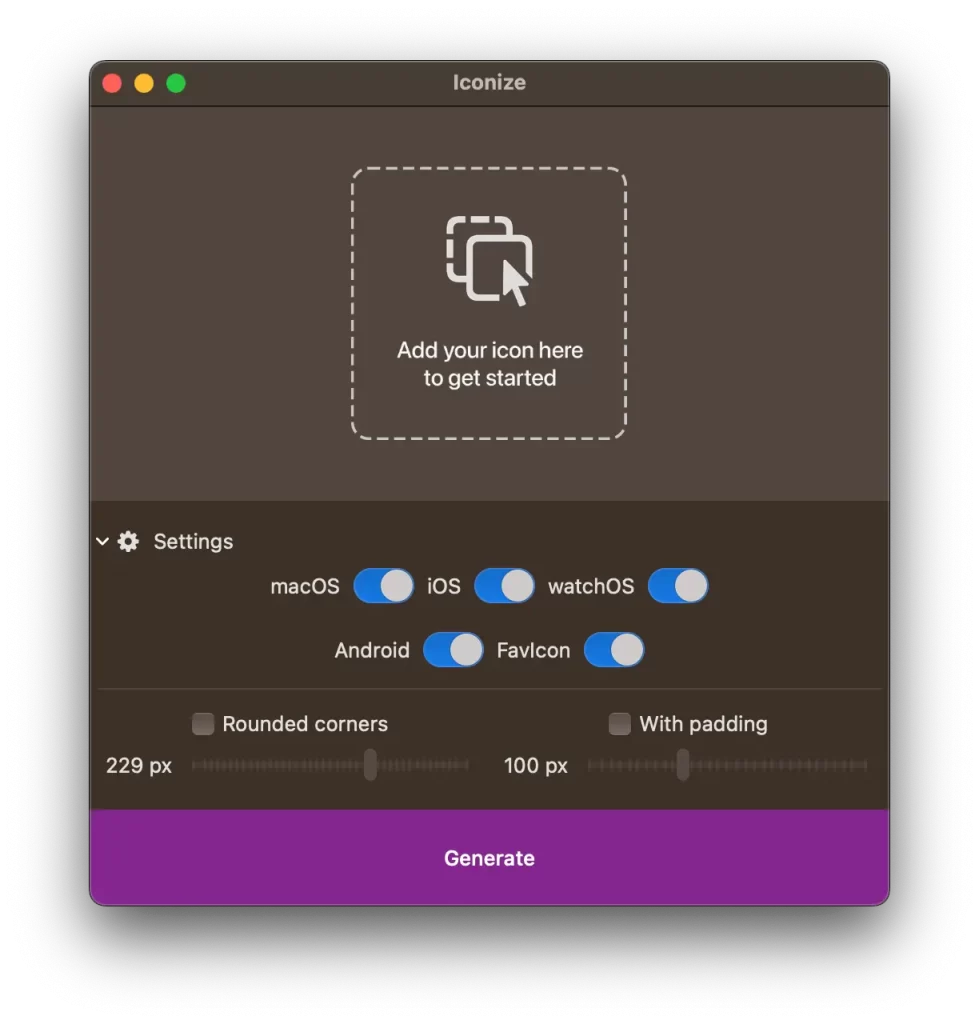This screenshot has width=979, height=1024.
Task: Collapse the Settings section chevron
Action: click(x=101, y=541)
